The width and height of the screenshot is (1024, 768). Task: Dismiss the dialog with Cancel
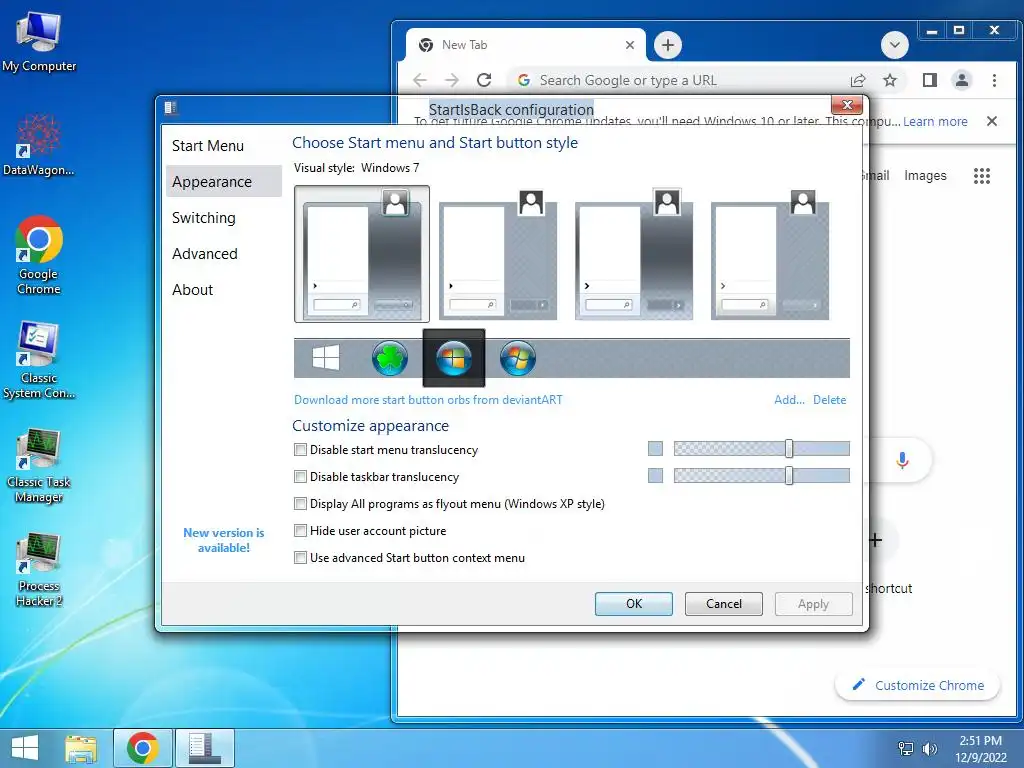(x=724, y=604)
